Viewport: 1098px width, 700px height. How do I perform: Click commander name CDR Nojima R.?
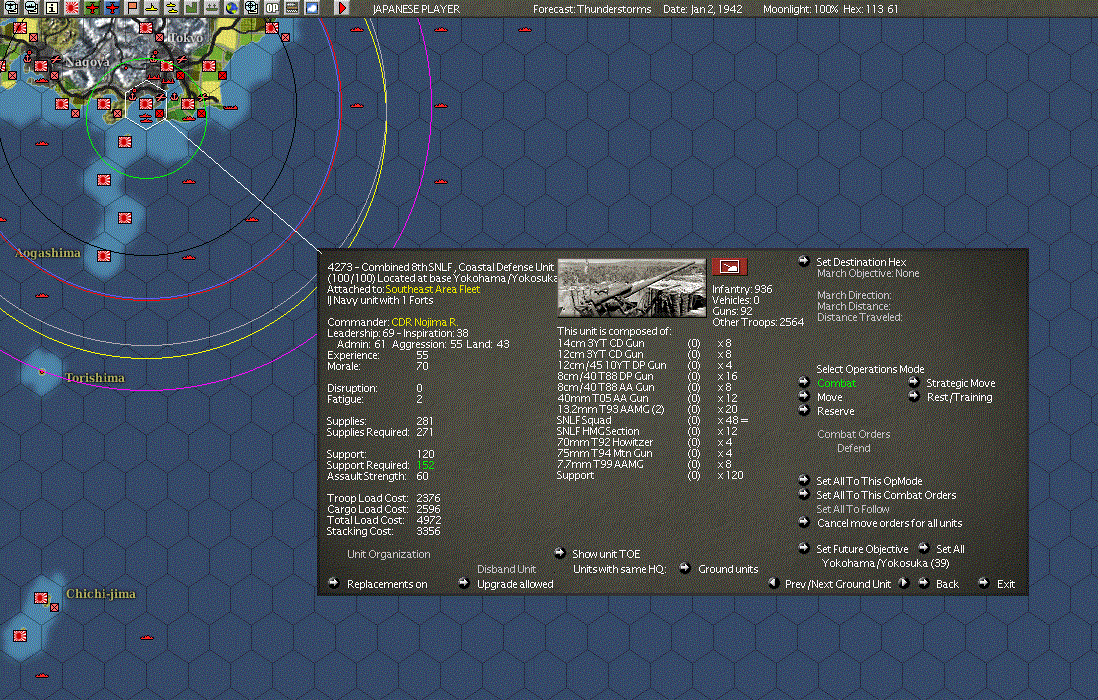(424, 322)
